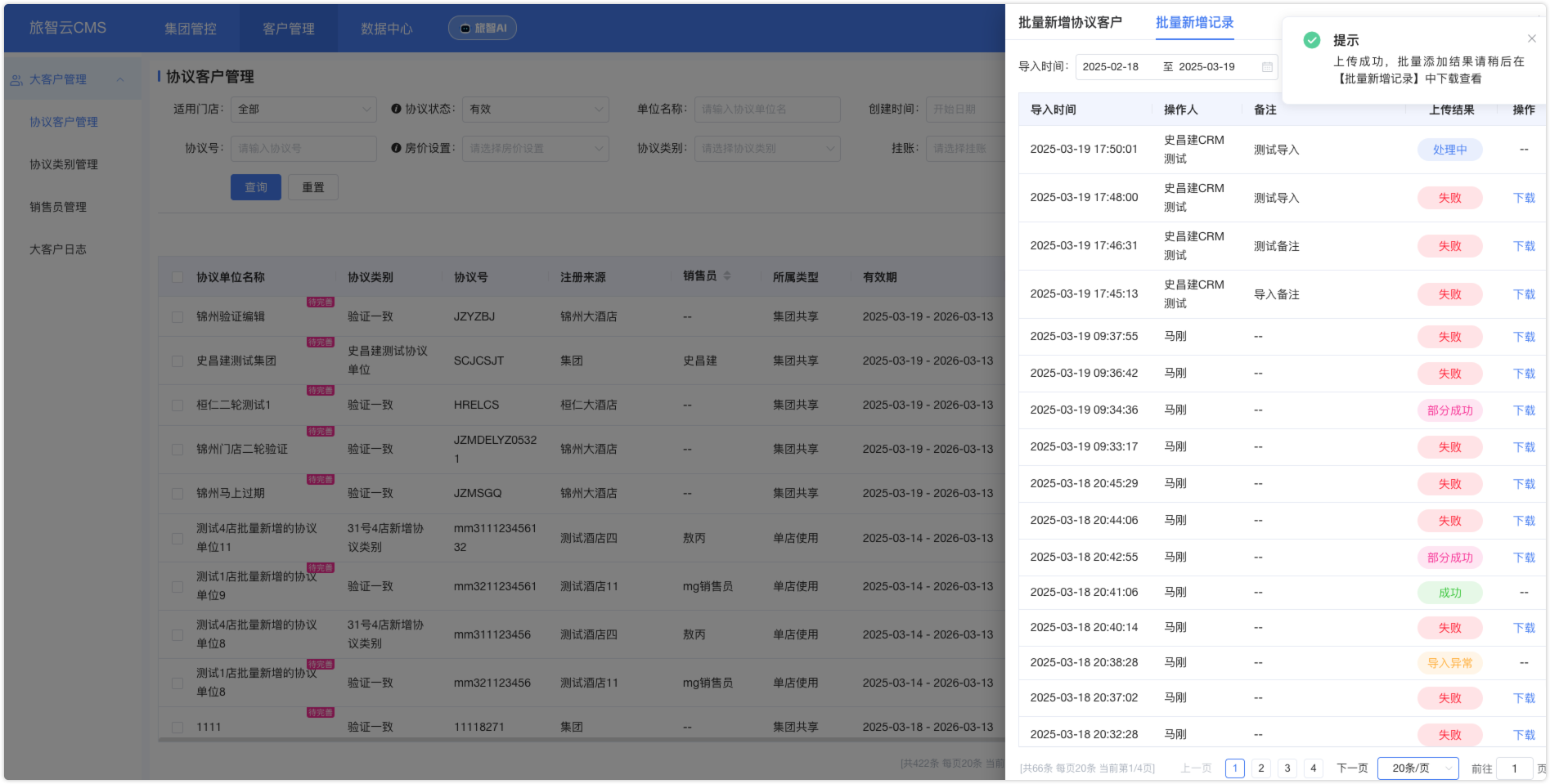
Task: Click the 导入备注 remark cell
Action: pyautogui.click(x=1276, y=294)
